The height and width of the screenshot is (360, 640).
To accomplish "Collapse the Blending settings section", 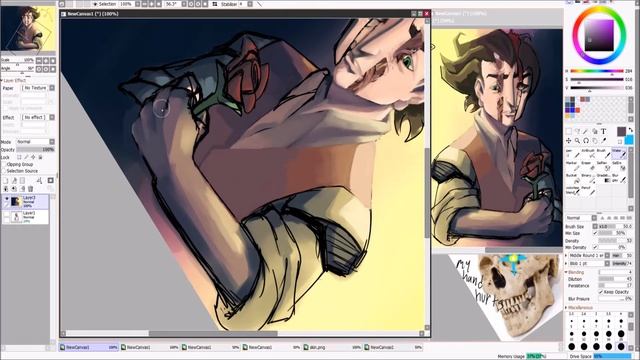I will [x=567, y=272].
